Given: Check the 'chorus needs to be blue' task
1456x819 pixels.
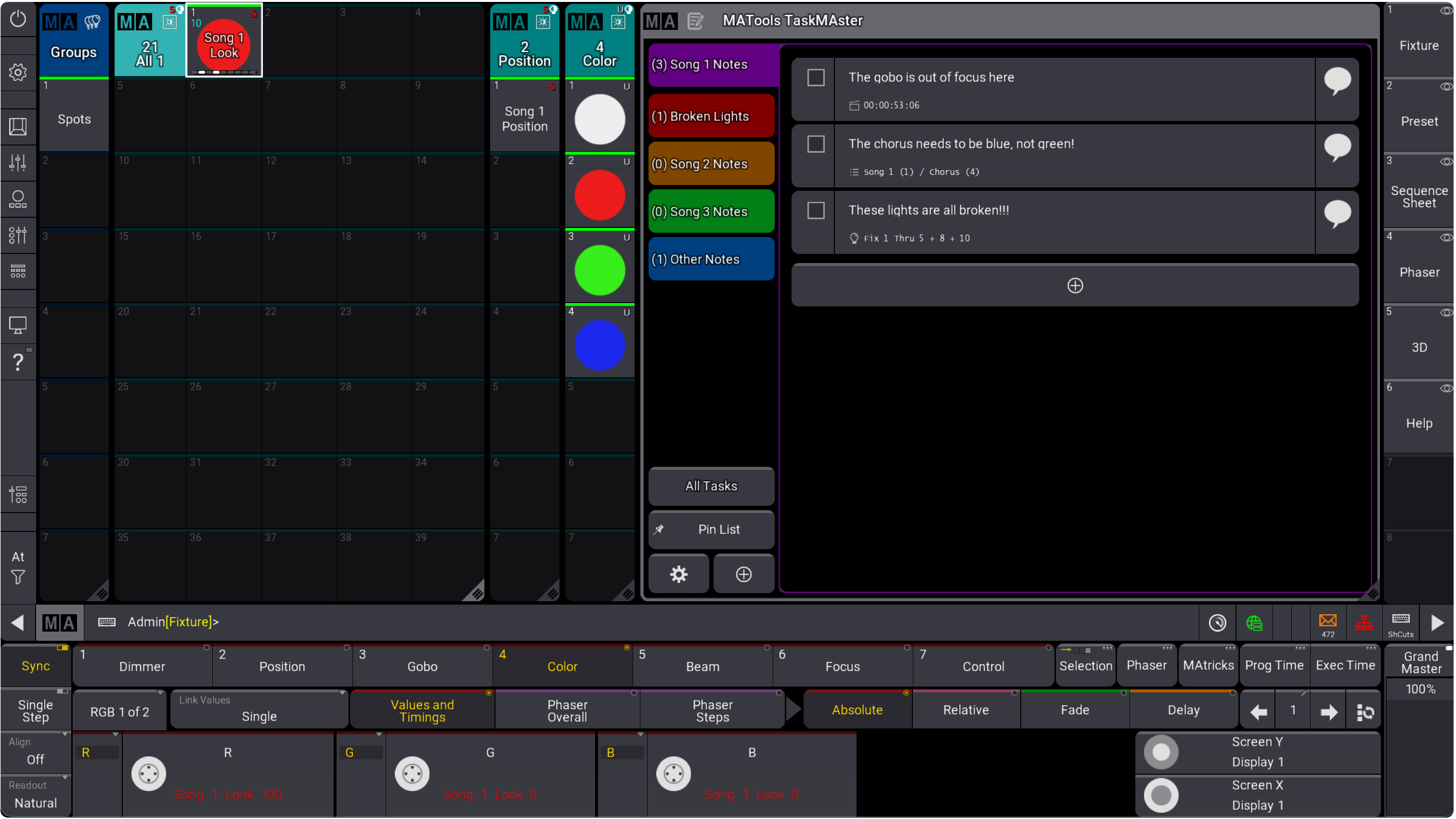Looking at the screenshot, I should coord(816,144).
